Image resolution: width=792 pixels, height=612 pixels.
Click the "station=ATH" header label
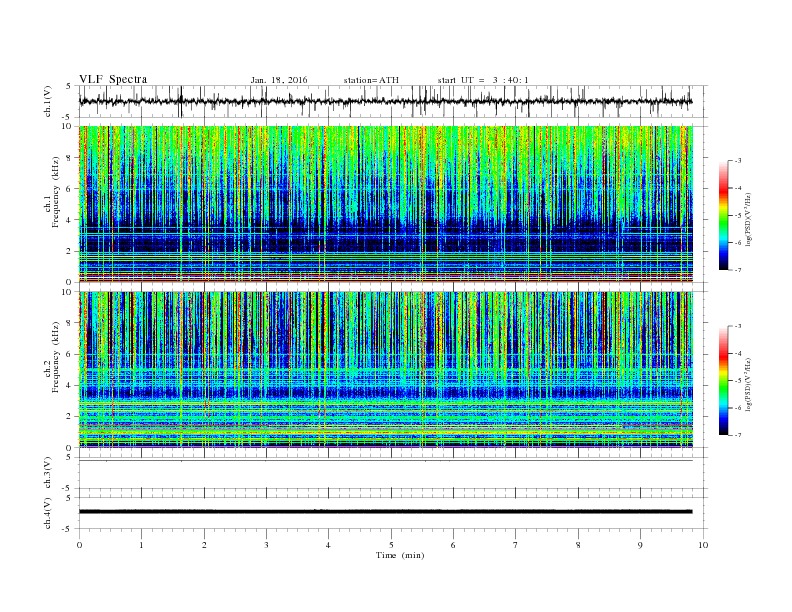tap(371, 80)
